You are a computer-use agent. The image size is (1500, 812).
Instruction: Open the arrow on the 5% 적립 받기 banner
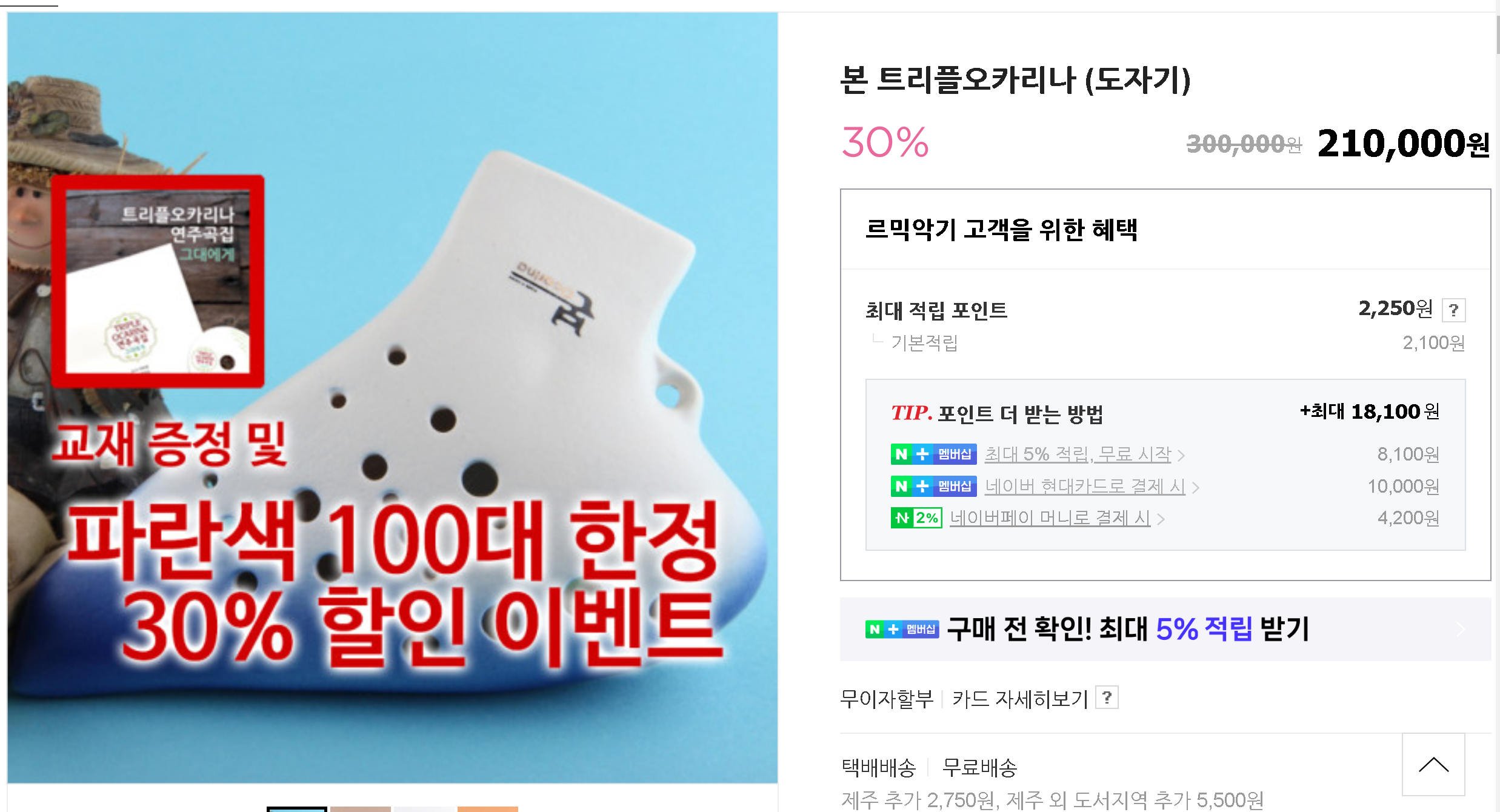(1461, 630)
